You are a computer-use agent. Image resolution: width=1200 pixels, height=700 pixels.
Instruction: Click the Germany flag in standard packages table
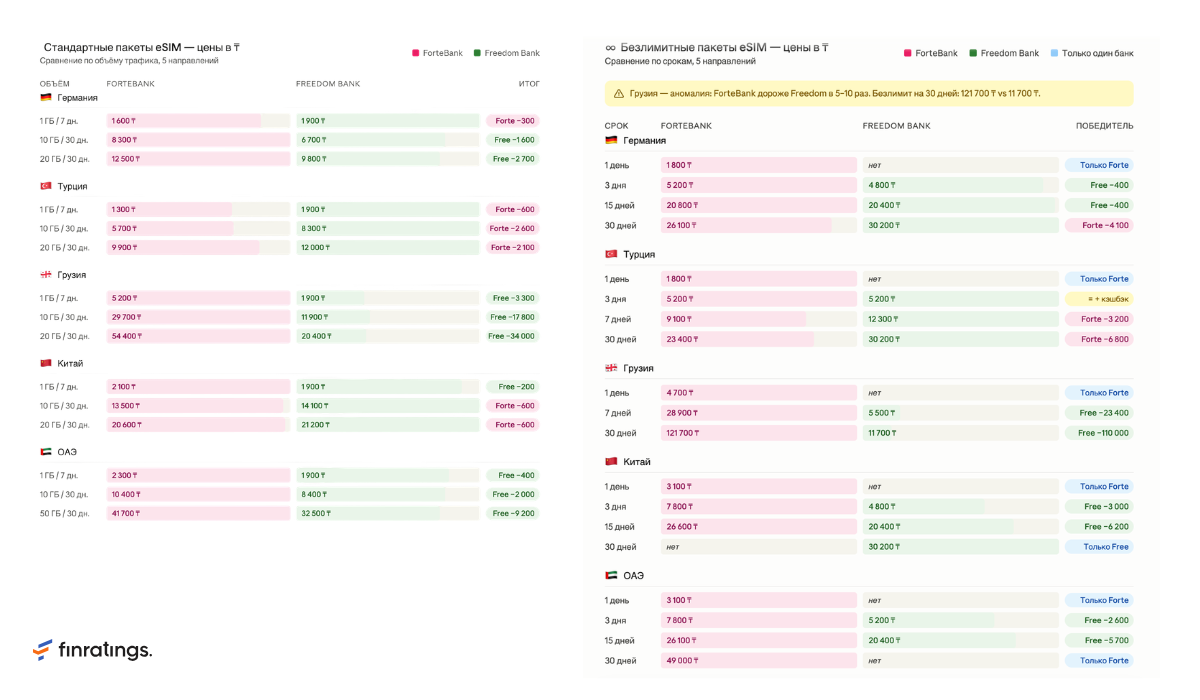coord(46,98)
